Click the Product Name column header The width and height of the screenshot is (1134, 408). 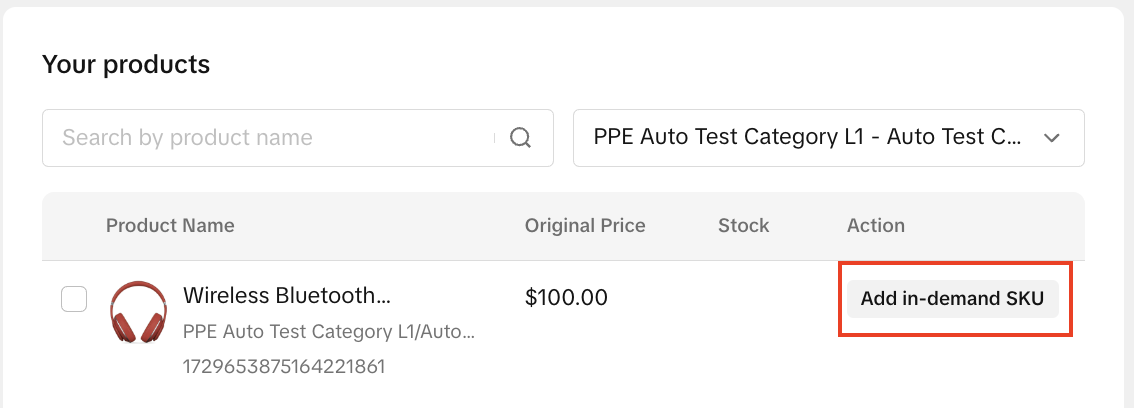click(x=170, y=225)
